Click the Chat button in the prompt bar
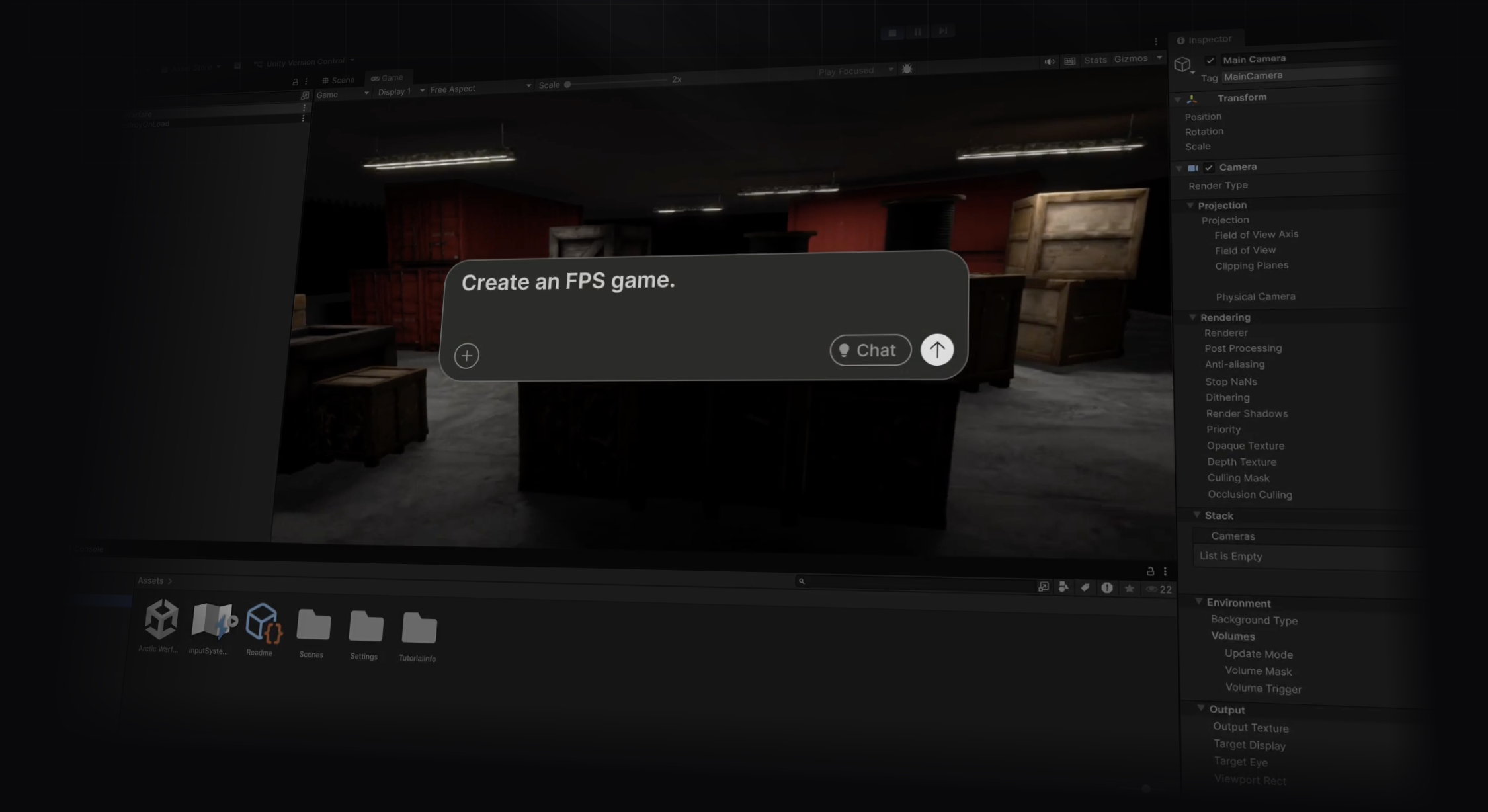 (x=870, y=350)
